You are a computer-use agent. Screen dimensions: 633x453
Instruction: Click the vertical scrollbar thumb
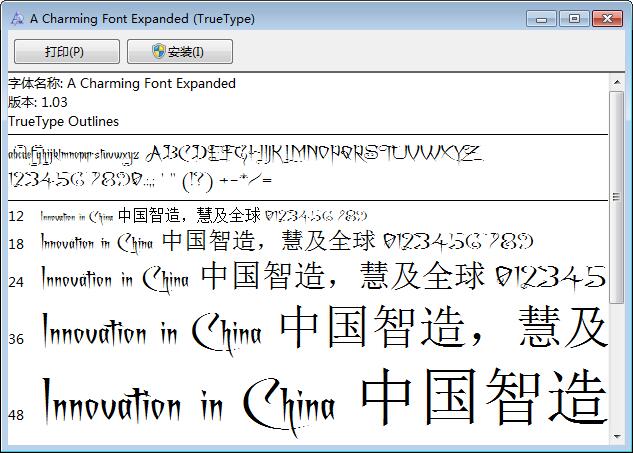point(617,197)
